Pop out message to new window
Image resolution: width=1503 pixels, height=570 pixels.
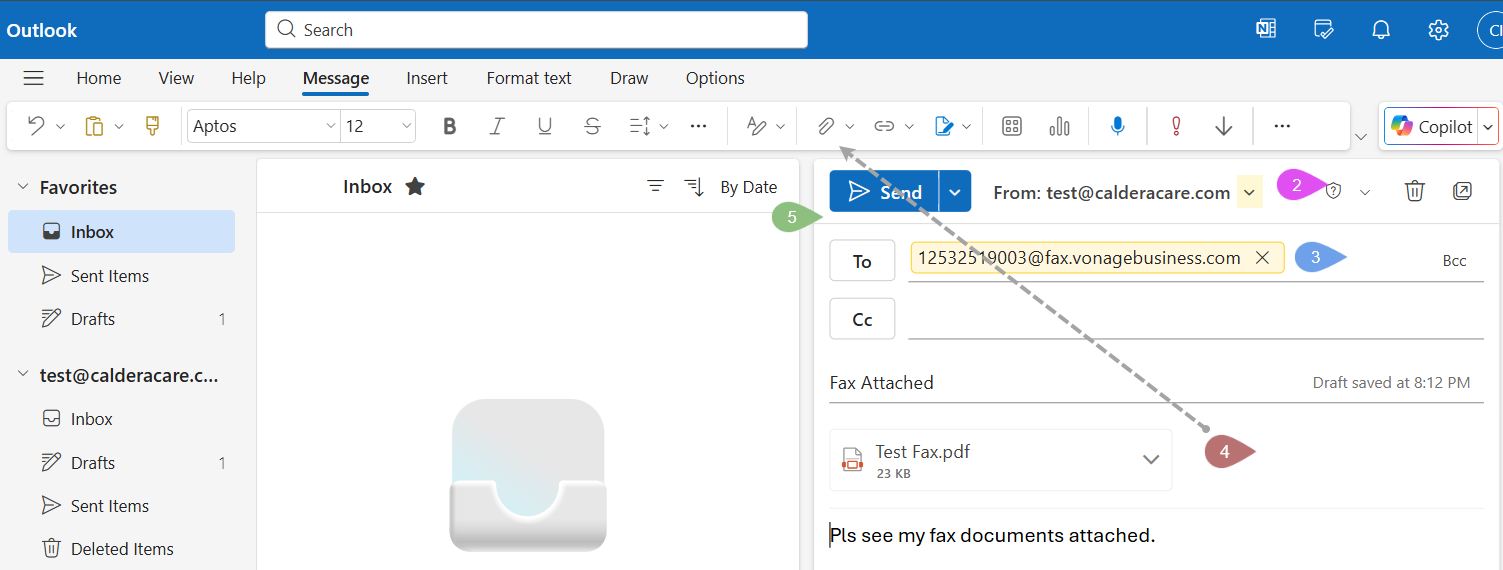[x=1462, y=191]
